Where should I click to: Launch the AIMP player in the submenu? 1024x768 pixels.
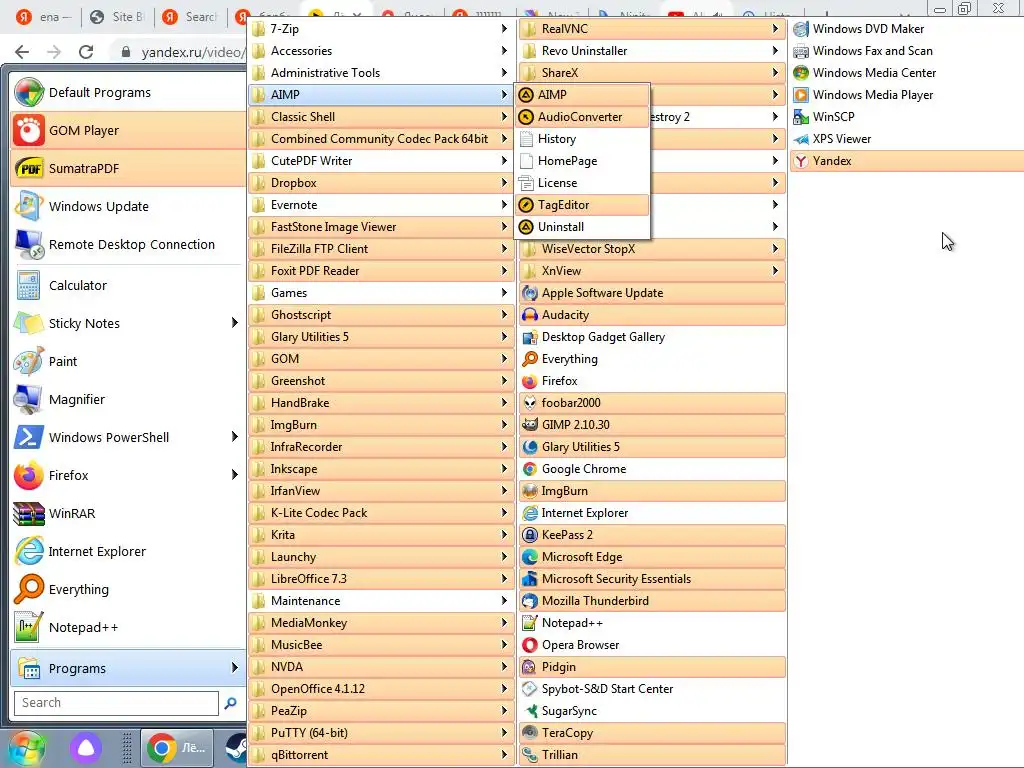point(583,95)
